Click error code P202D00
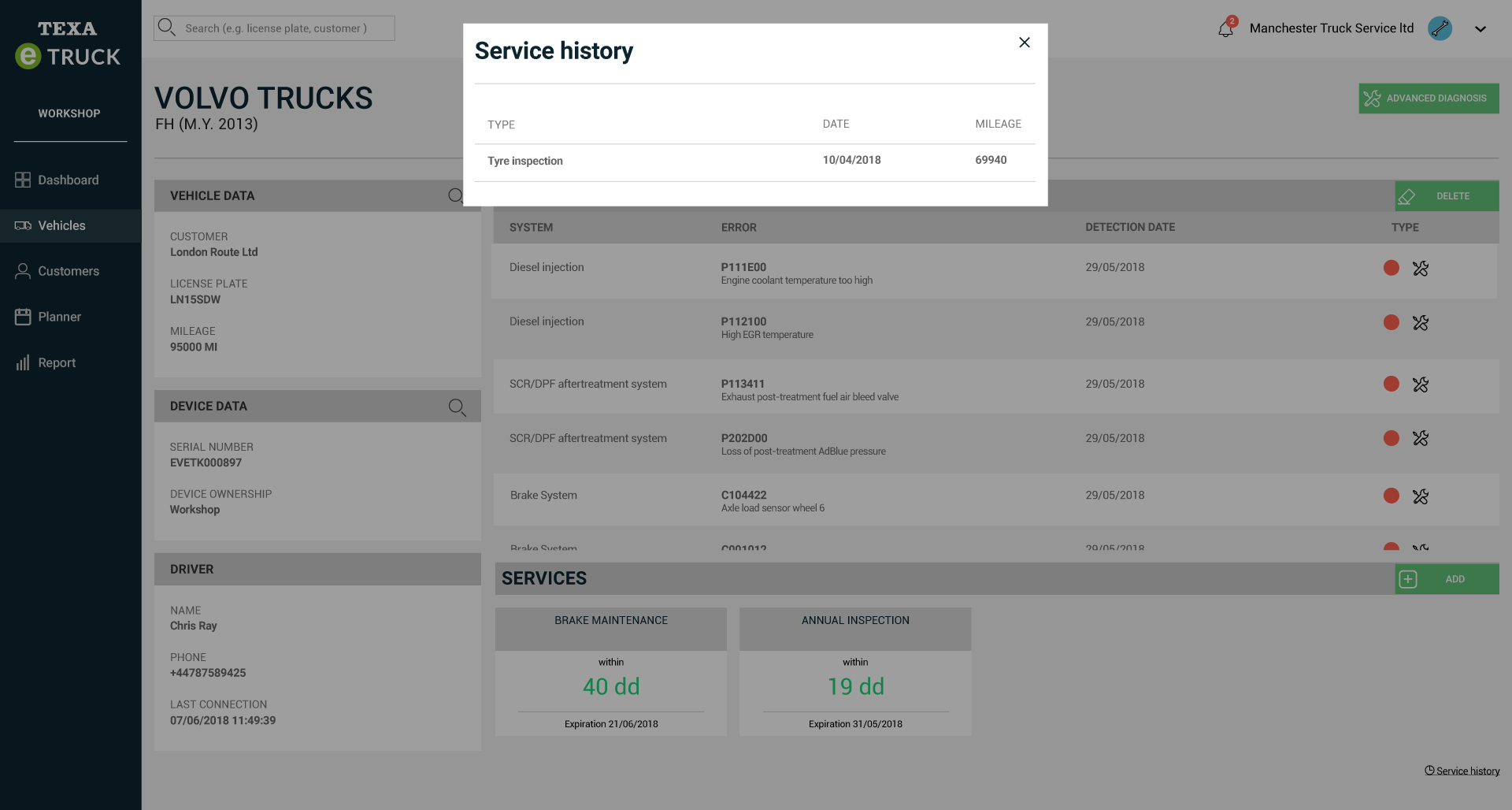The image size is (1512, 810). click(x=743, y=438)
